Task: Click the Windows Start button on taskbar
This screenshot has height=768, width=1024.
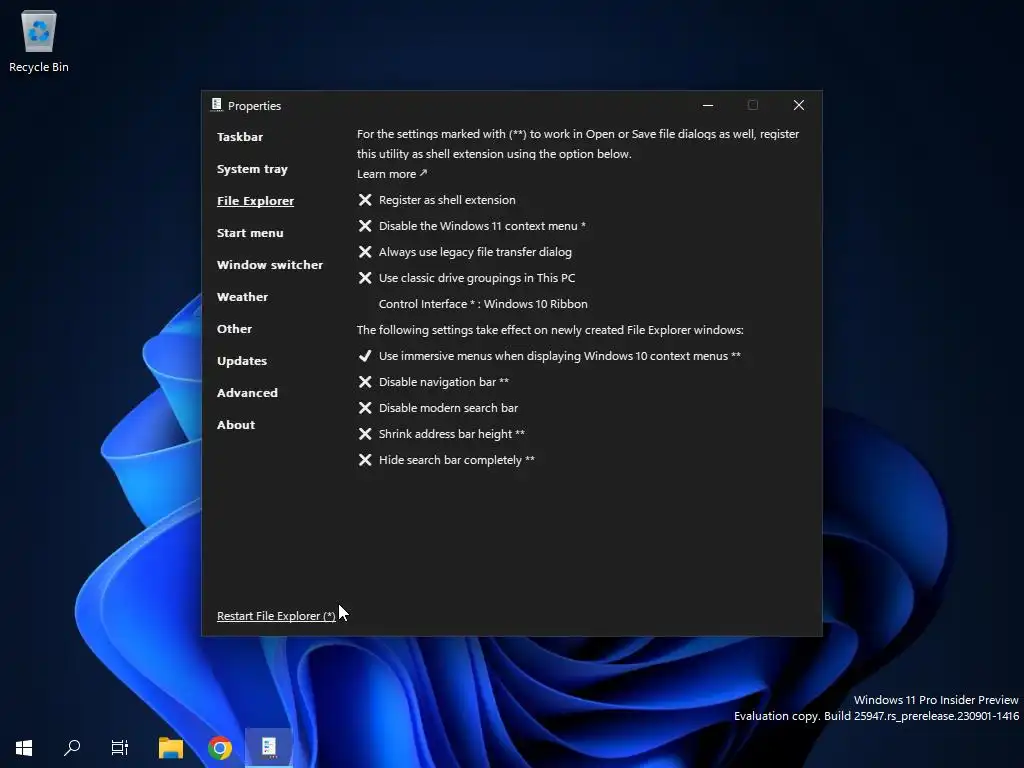Action: pyautogui.click(x=24, y=747)
